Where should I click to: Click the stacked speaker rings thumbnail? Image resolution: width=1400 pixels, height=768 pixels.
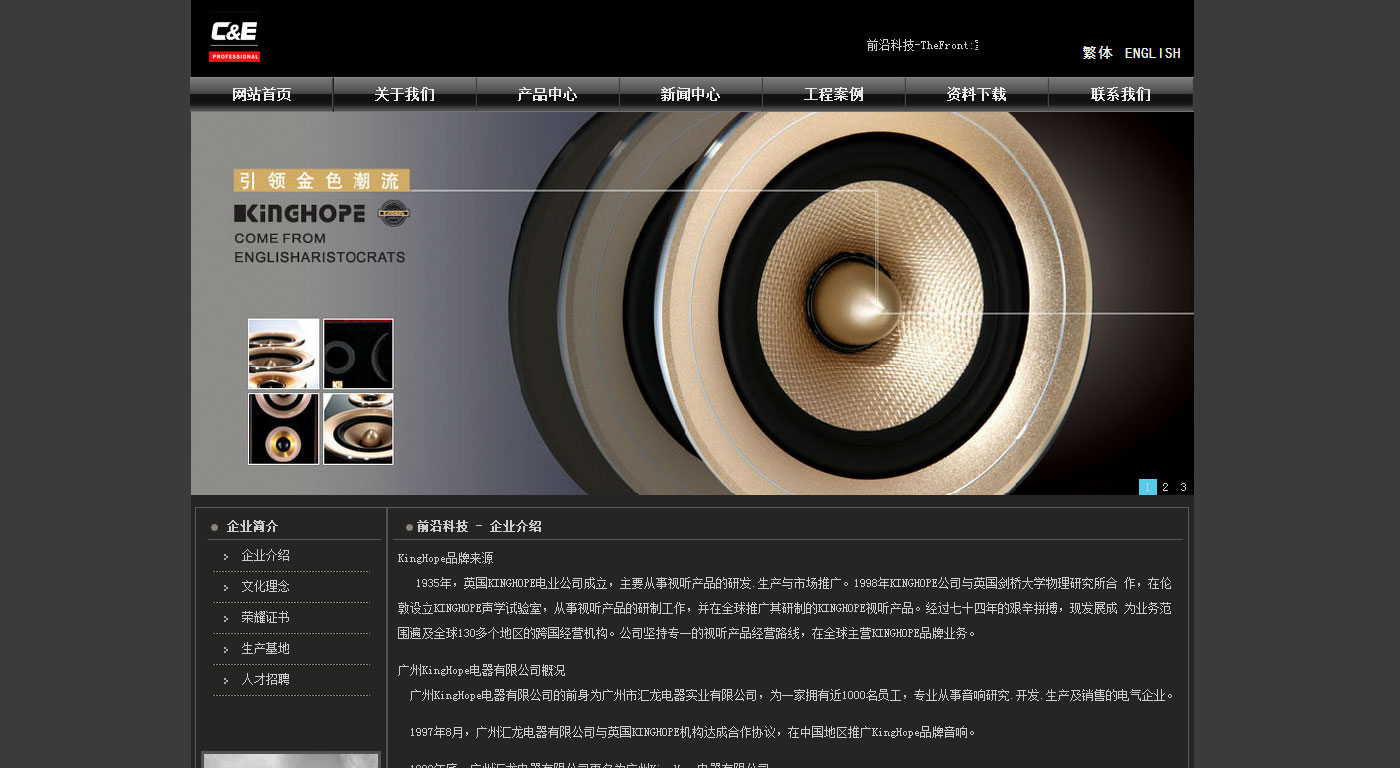tap(284, 354)
